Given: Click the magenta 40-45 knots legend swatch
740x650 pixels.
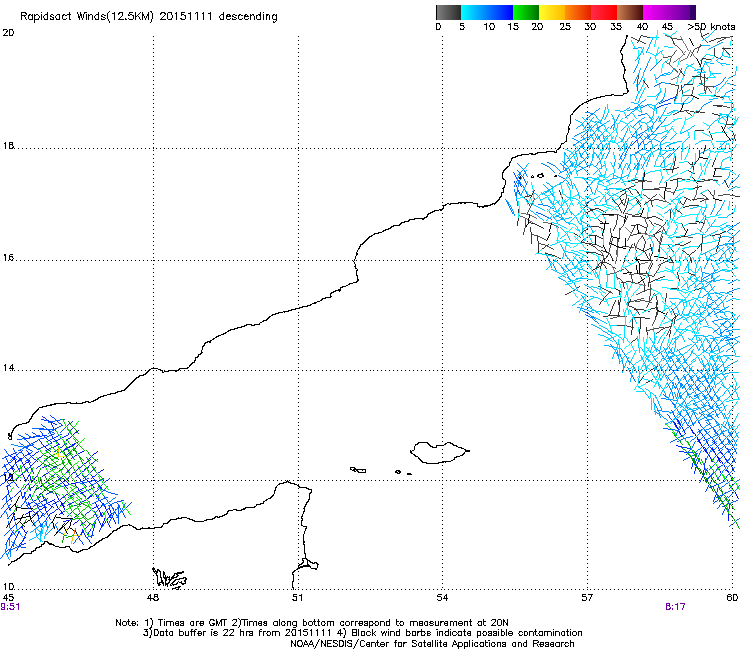Looking at the screenshot, I should (x=656, y=12).
